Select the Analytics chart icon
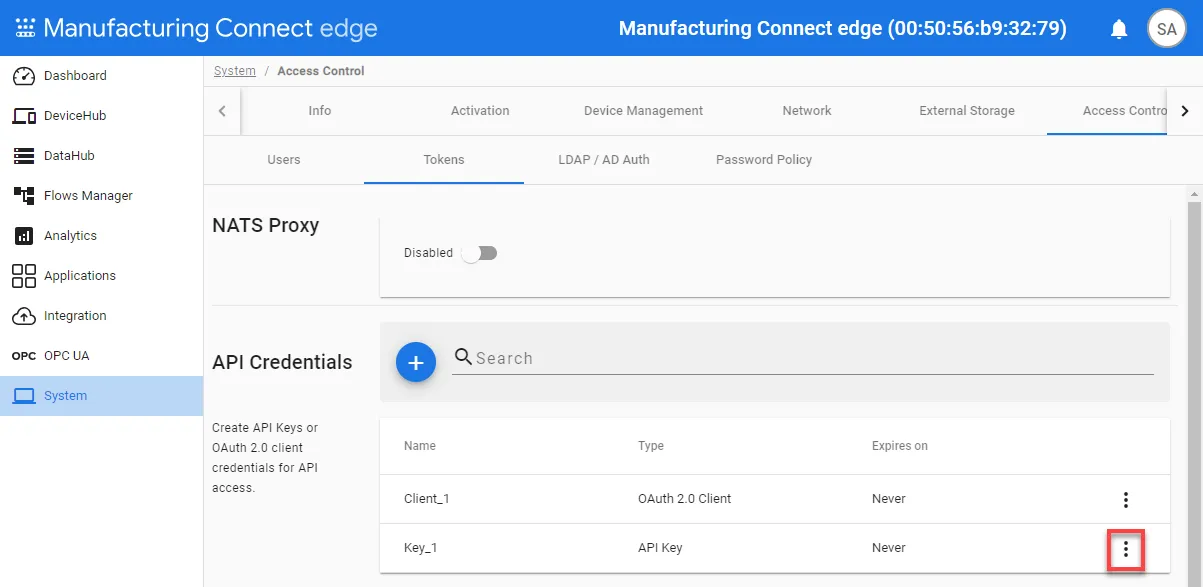This screenshot has width=1203, height=587. tap(24, 236)
